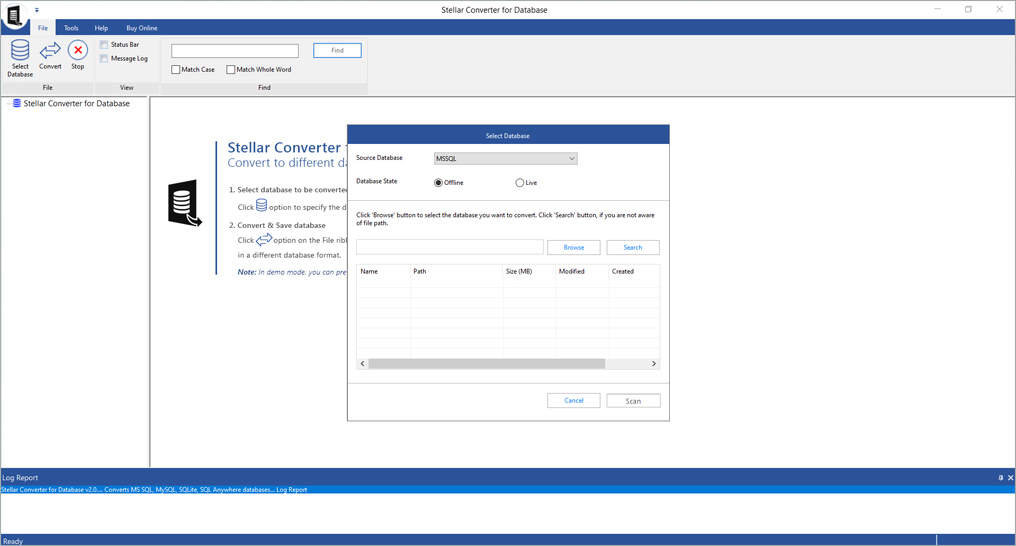
Task: Open quick access toolbar dropdown arrow
Action: [x=37, y=10]
